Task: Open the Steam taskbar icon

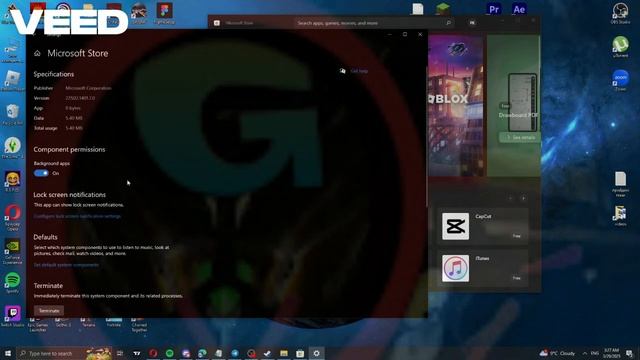Action: coord(267,353)
